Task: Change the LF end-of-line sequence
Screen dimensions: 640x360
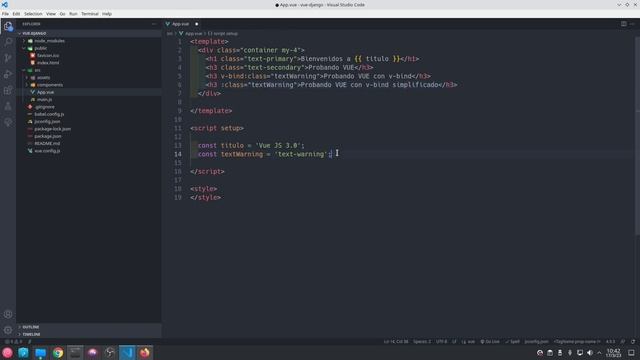Action: [x=454, y=342]
